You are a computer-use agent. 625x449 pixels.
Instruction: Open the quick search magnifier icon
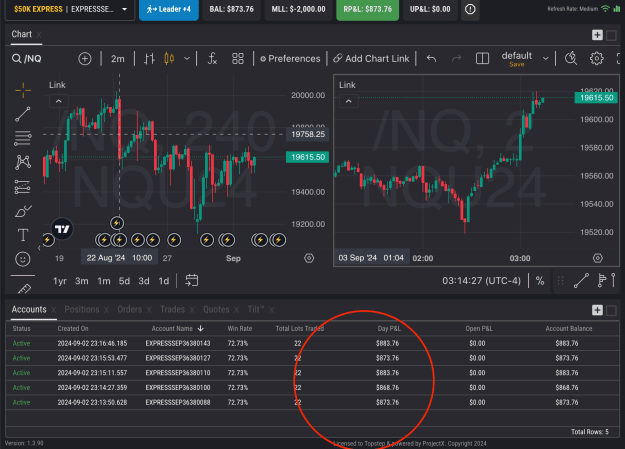(571, 59)
